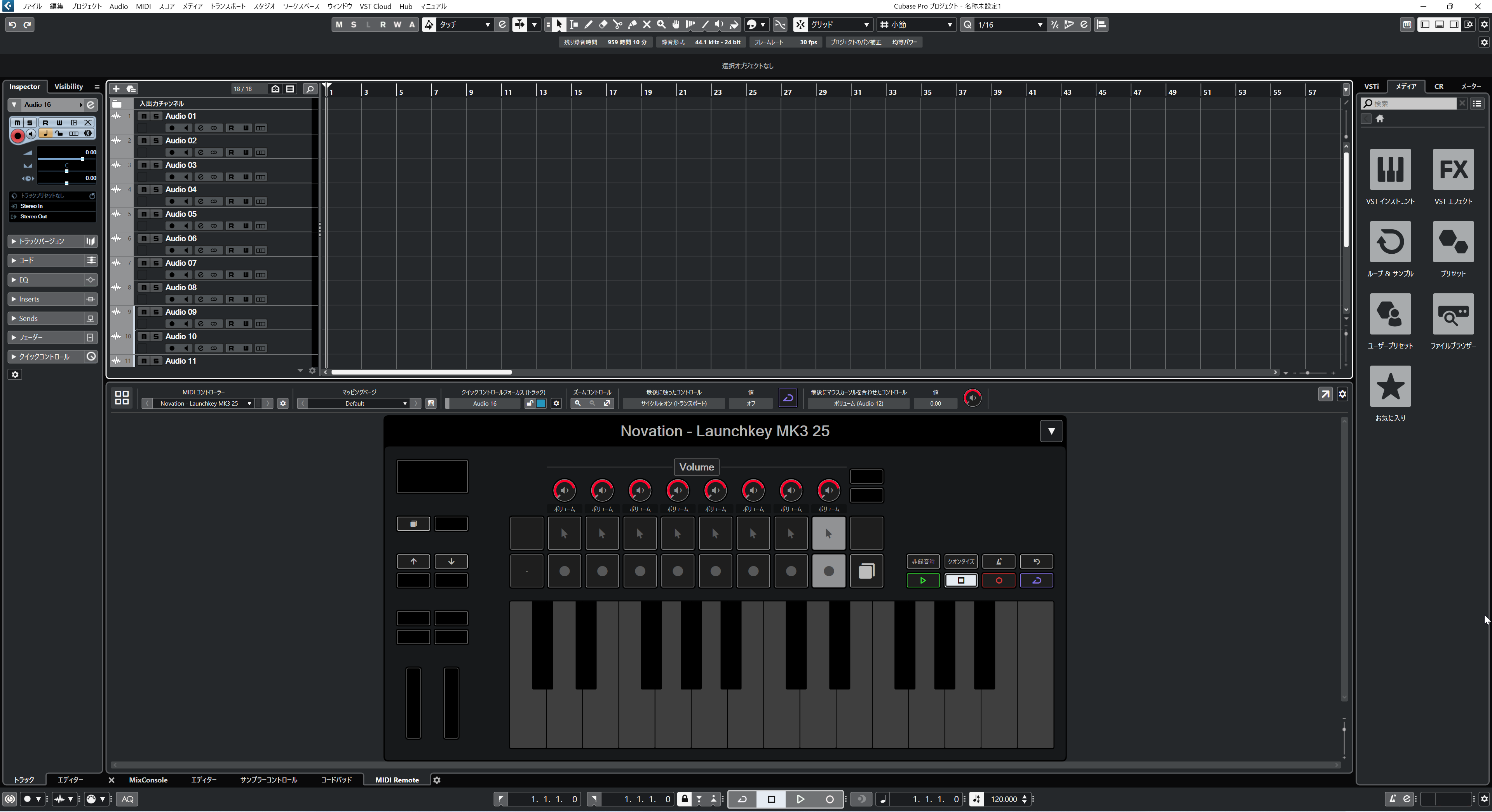This screenshot has height=812, width=1492.
Task: Select the Glue tool
Action: (x=632, y=24)
